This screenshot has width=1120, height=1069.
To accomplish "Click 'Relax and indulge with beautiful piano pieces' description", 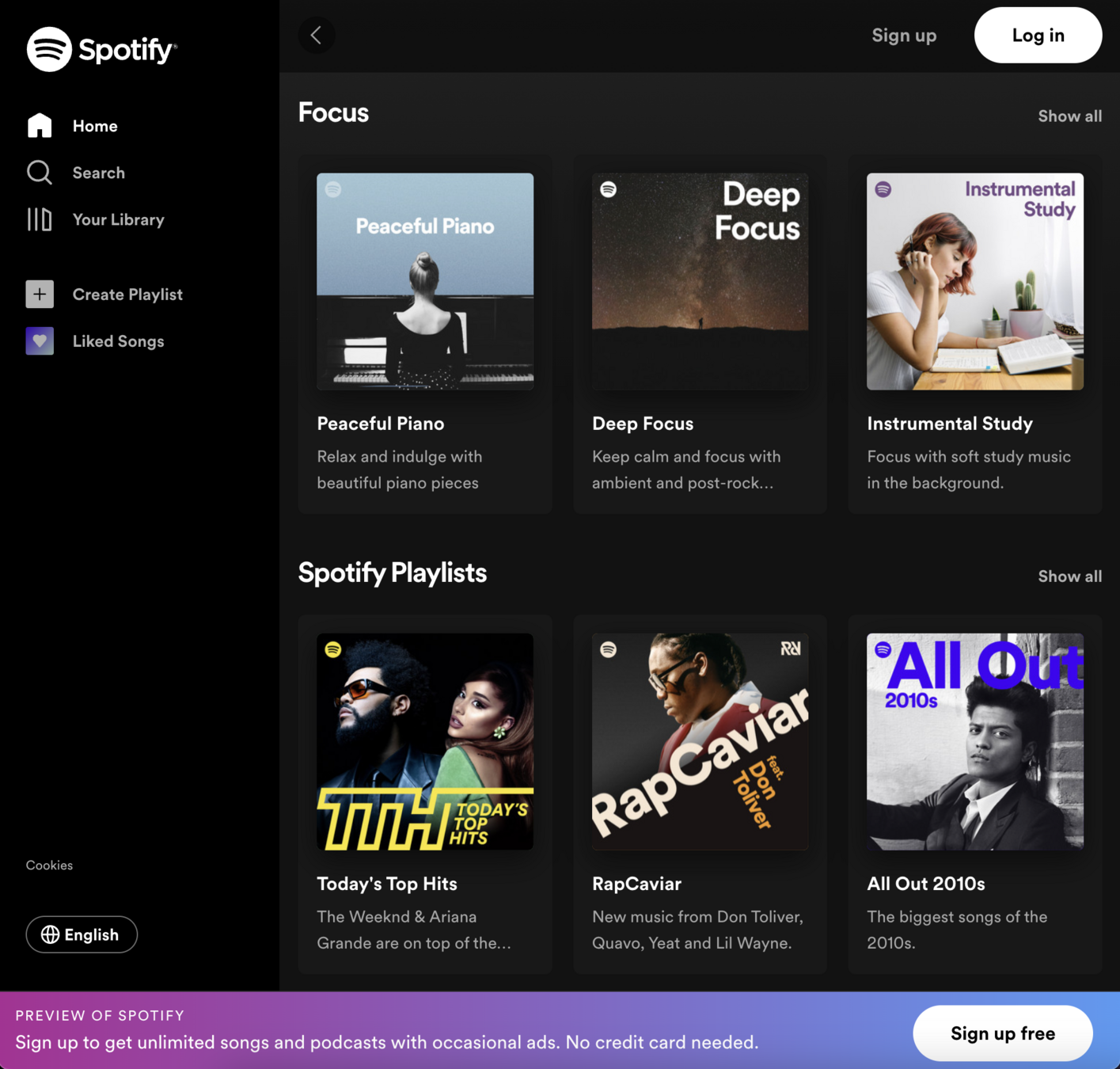I will click(400, 470).
